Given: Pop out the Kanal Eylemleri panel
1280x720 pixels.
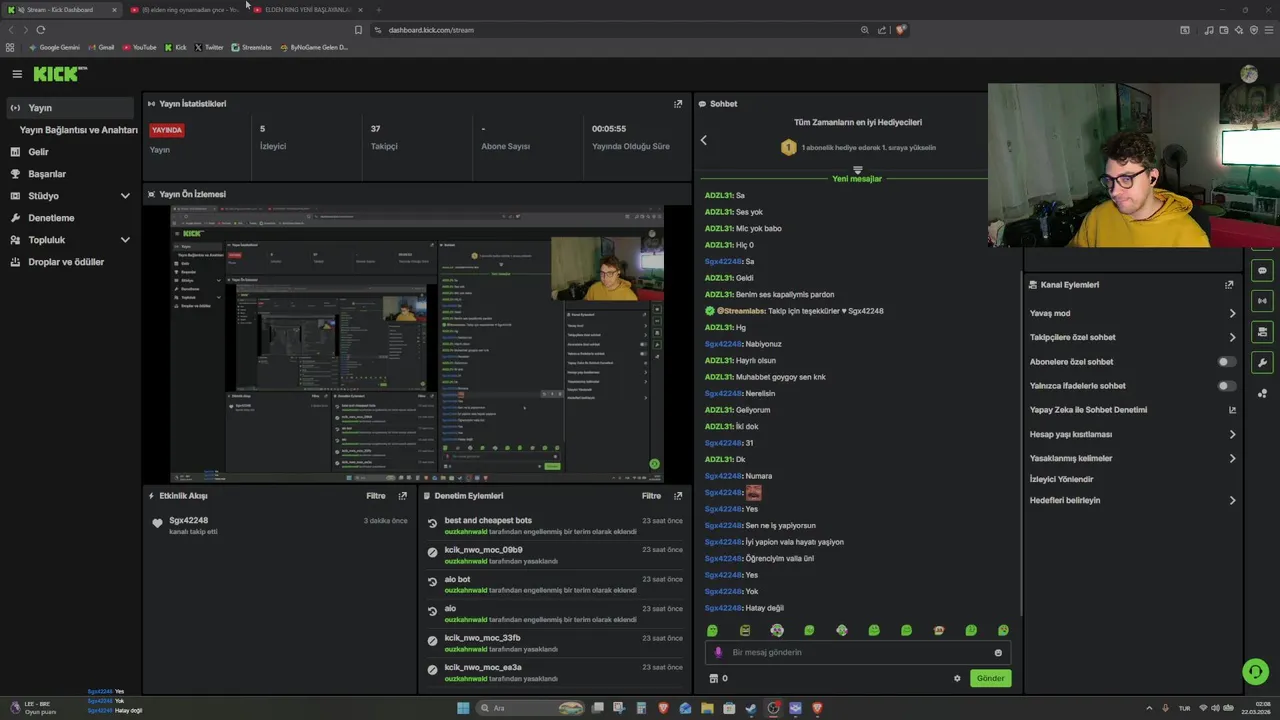Looking at the screenshot, I should [1229, 285].
